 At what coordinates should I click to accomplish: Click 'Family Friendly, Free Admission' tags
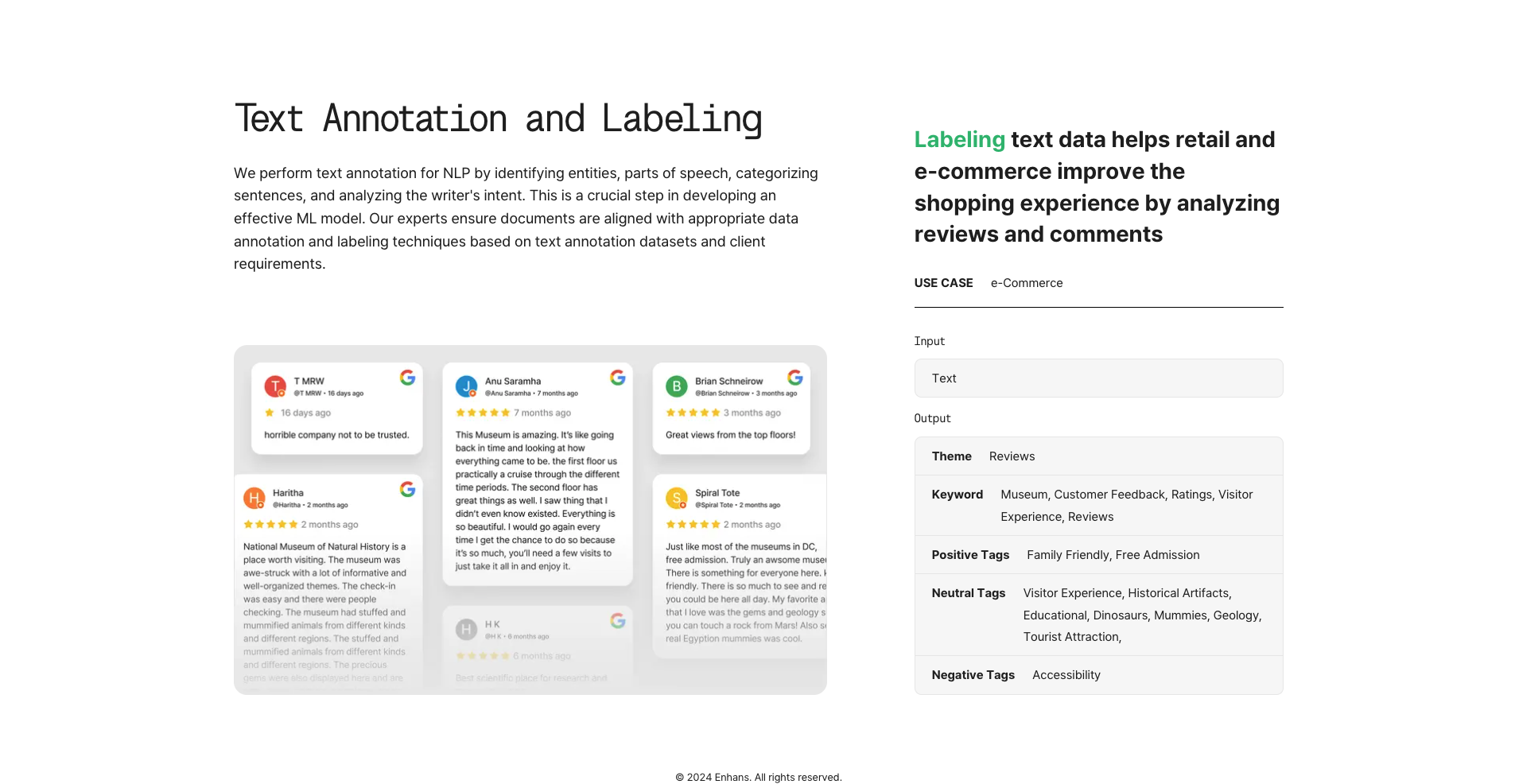point(1113,555)
